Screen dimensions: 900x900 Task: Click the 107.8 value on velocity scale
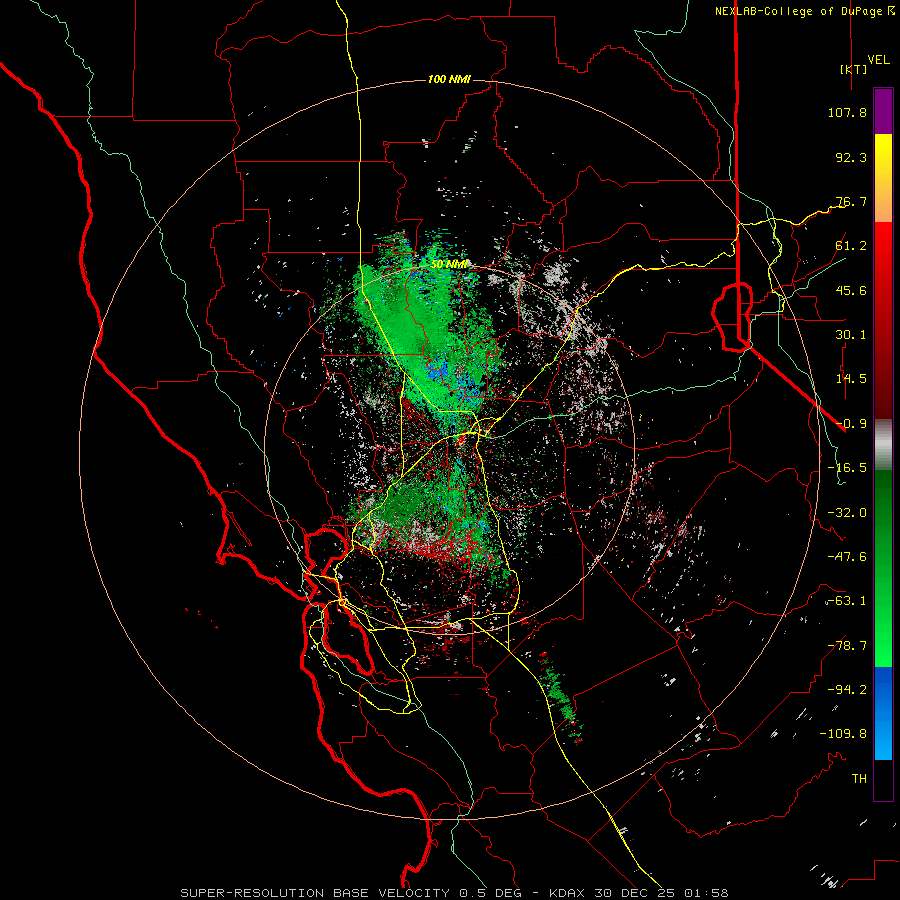click(847, 112)
